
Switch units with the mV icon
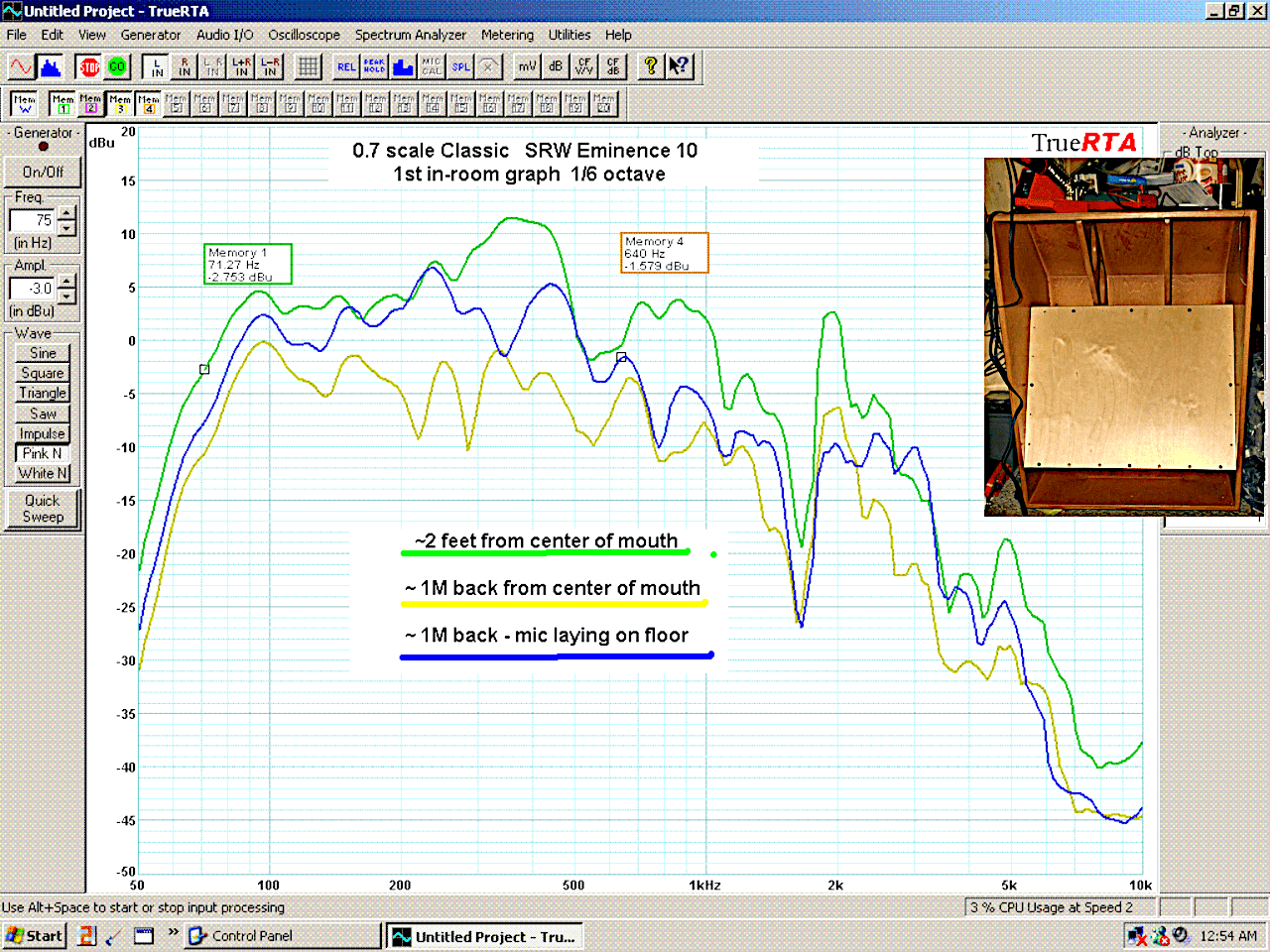pyautogui.click(x=527, y=66)
